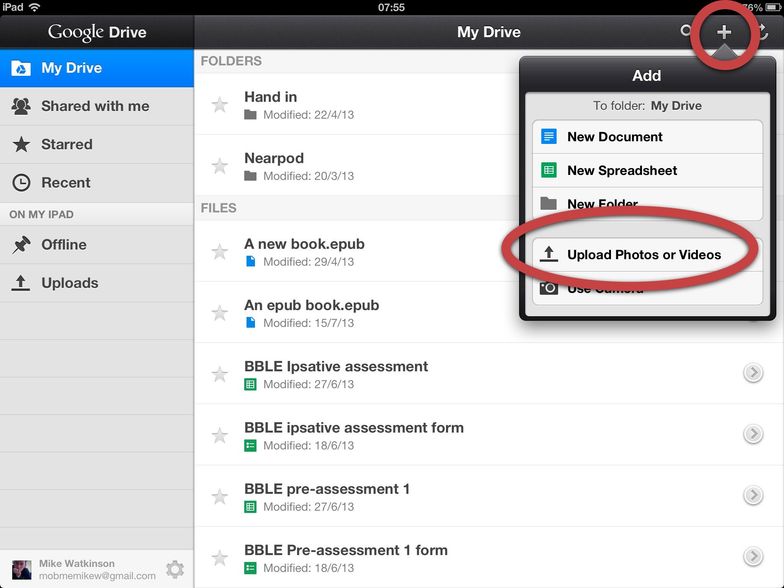Click the New Spreadsheet green icon
Viewport: 784px width, 588px height.
548,170
